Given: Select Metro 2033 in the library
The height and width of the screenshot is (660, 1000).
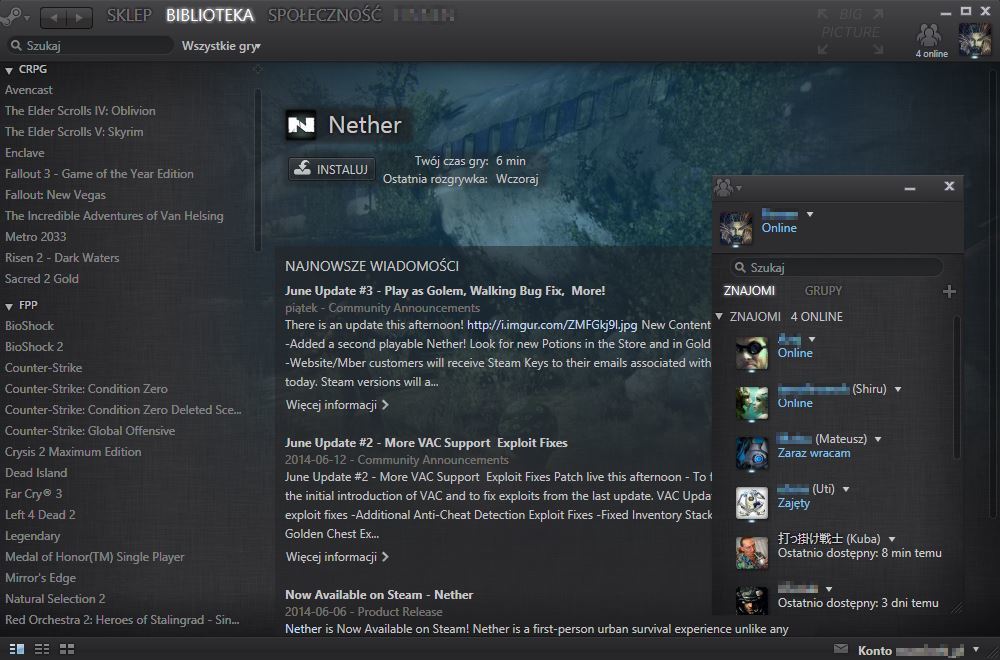Looking at the screenshot, I should click(x=36, y=237).
